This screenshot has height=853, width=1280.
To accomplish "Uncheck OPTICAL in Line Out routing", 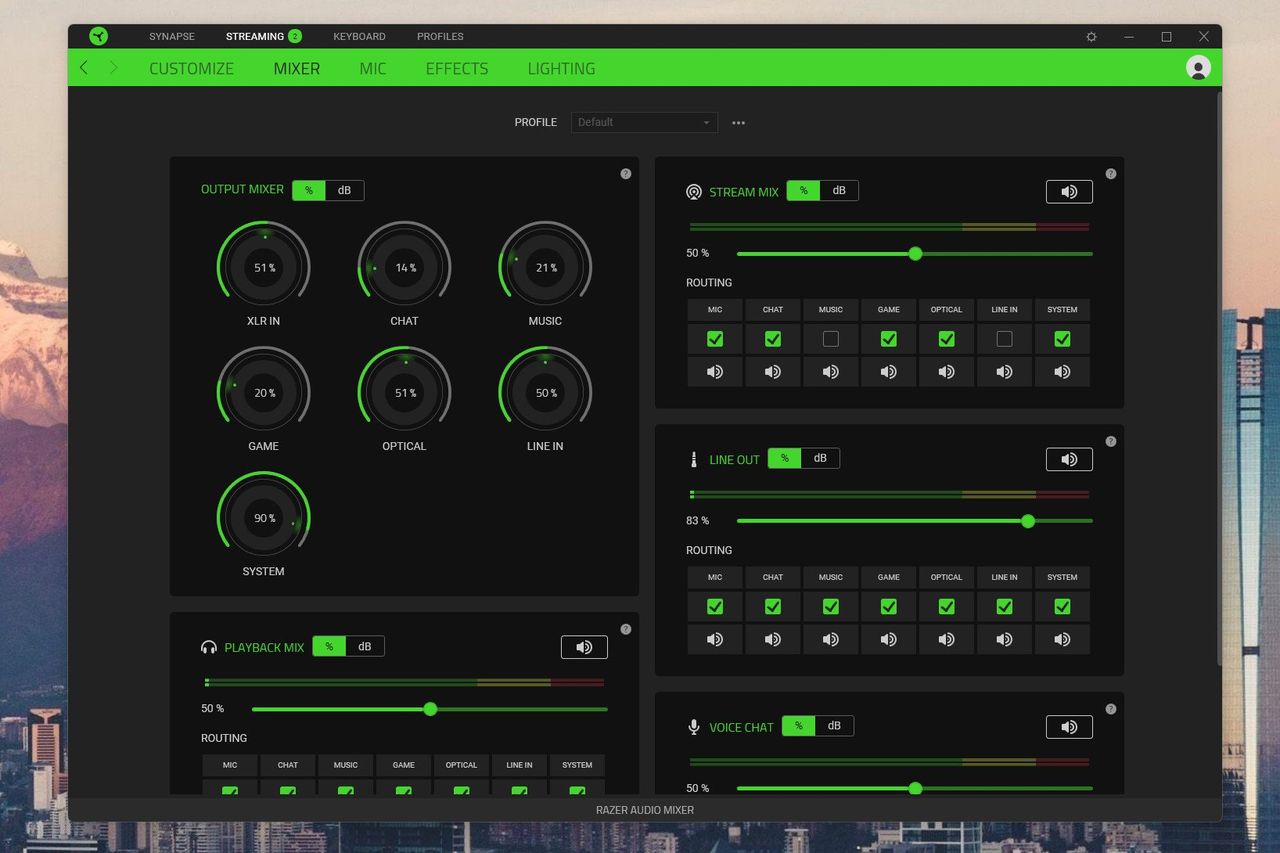I will pos(947,606).
